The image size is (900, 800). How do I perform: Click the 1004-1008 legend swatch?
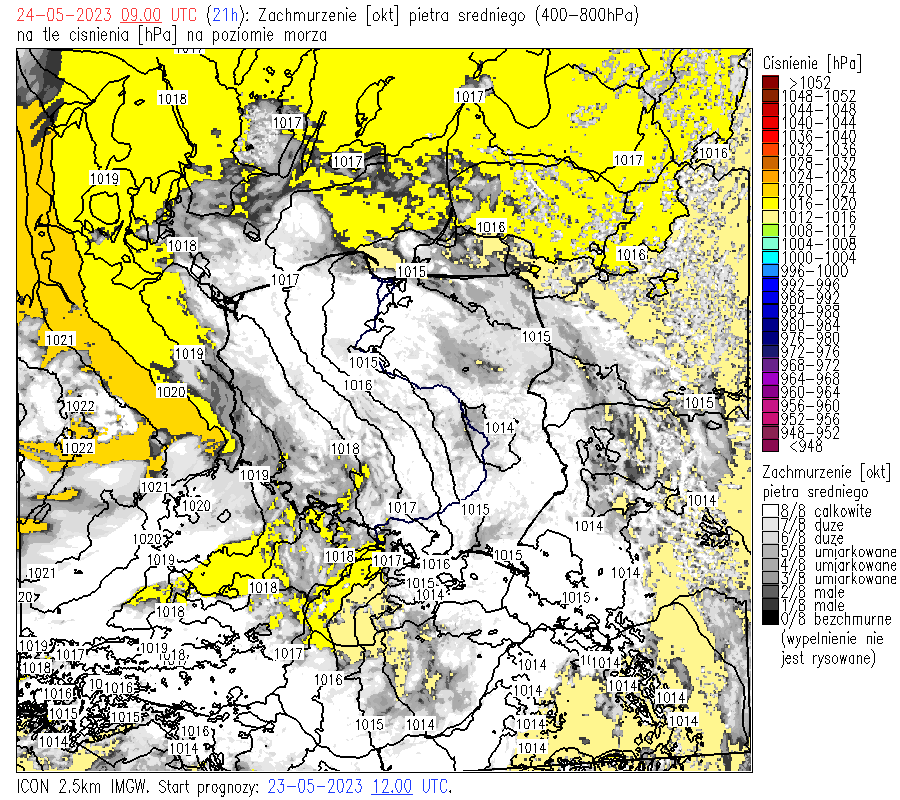770,244
